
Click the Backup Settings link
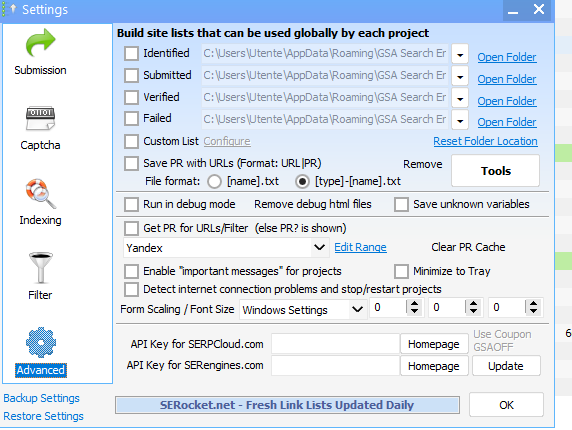(41, 398)
